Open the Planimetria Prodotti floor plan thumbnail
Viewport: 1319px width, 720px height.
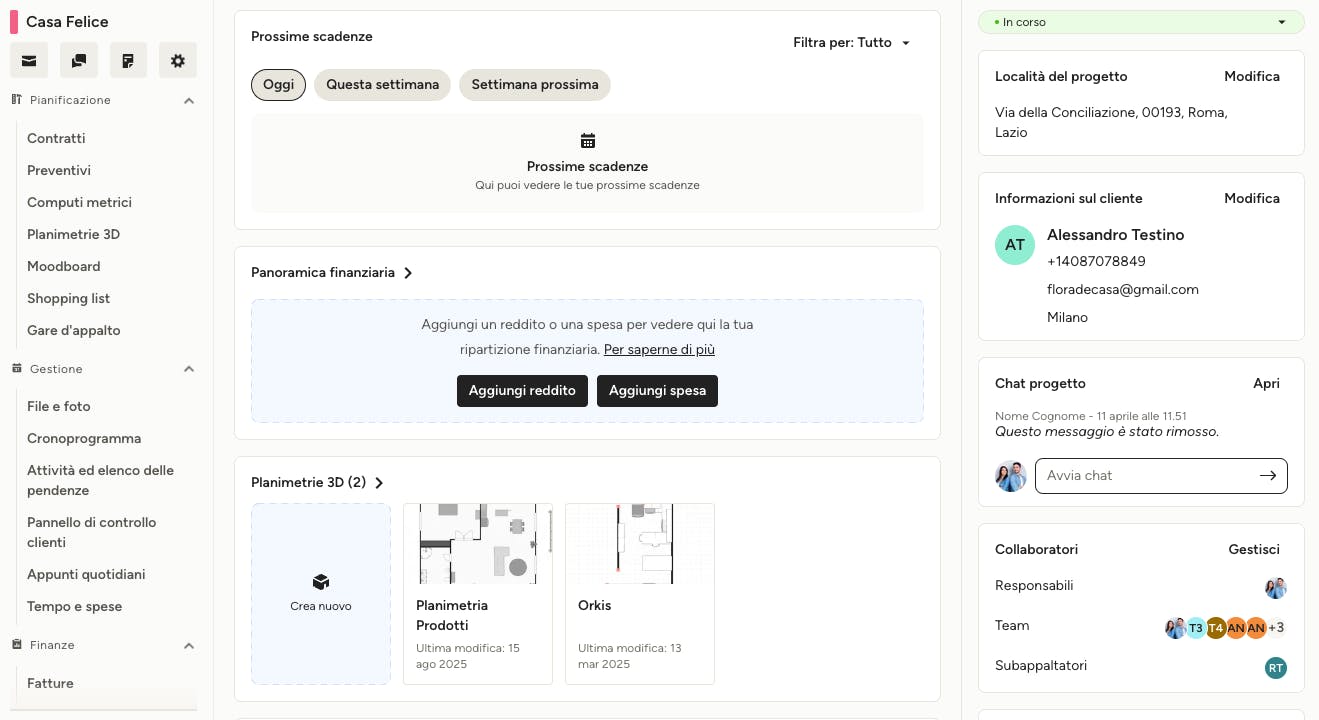coord(478,544)
